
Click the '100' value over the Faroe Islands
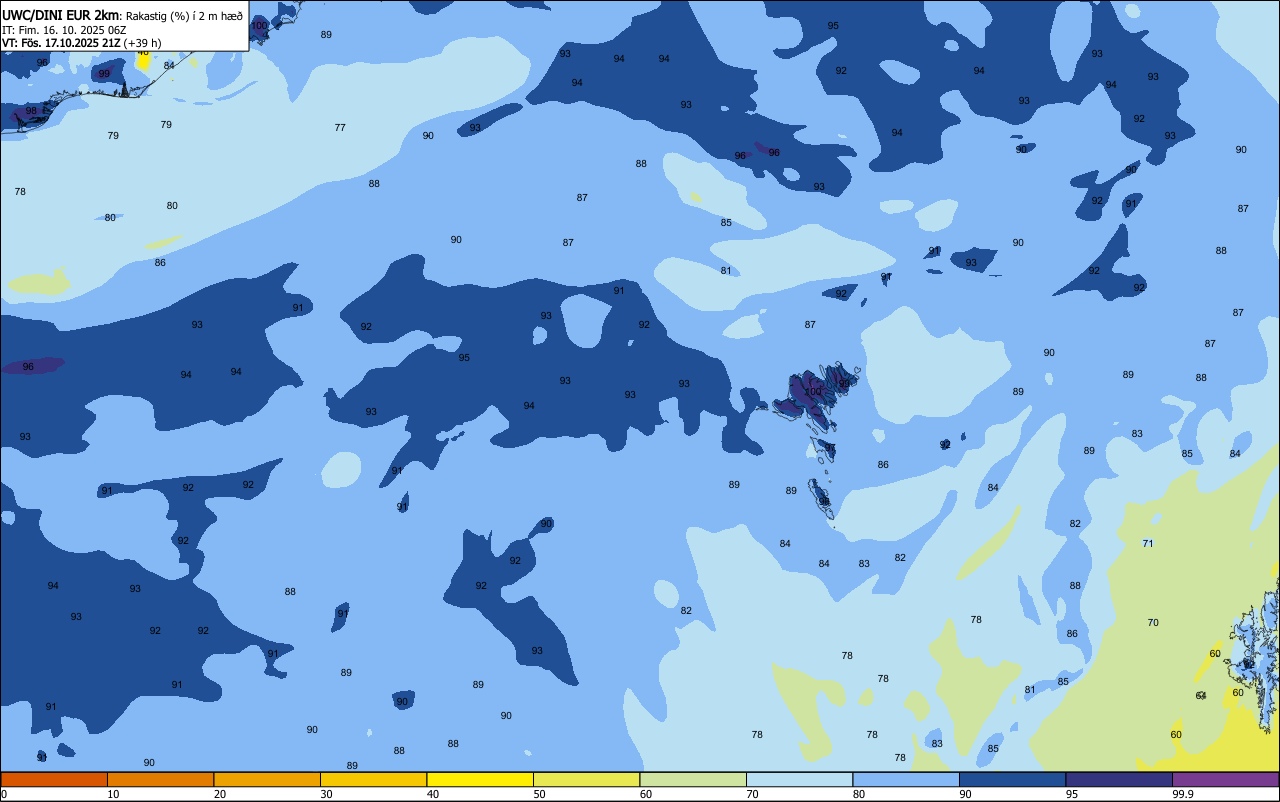(814, 391)
